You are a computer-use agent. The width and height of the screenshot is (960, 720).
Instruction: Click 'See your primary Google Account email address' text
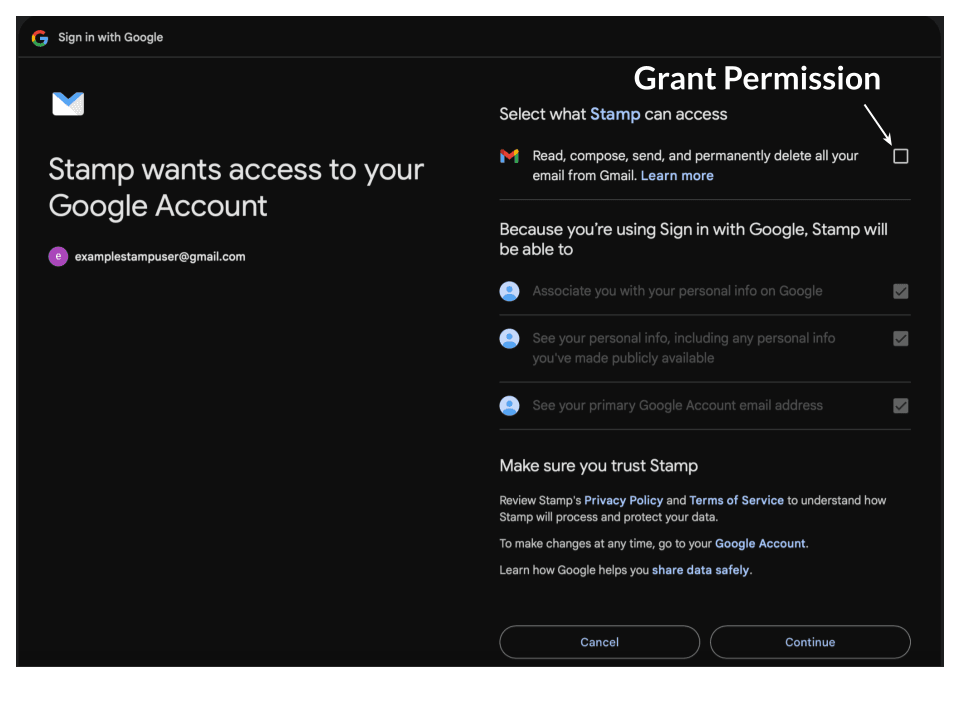(x=678, y=406)
